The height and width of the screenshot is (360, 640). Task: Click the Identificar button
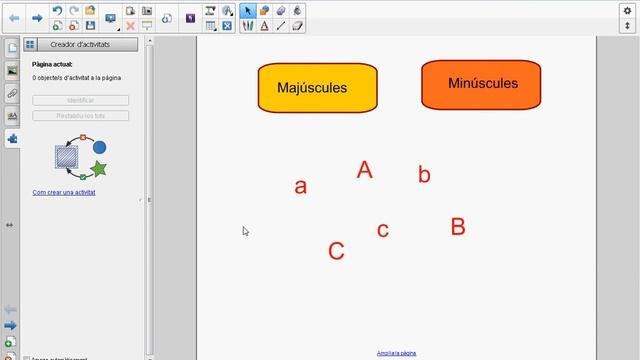point(80,100)
